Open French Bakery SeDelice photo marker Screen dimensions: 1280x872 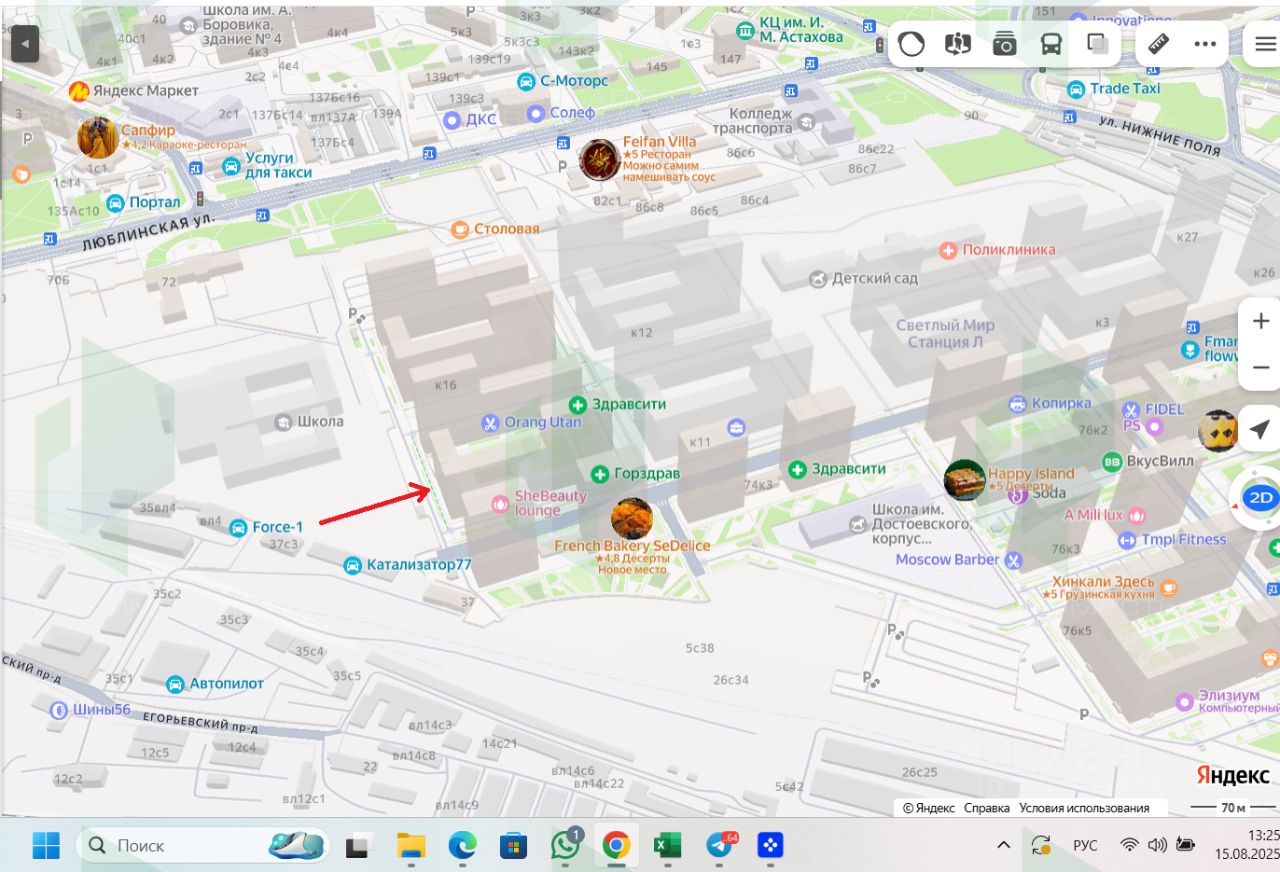click(632, 519)
